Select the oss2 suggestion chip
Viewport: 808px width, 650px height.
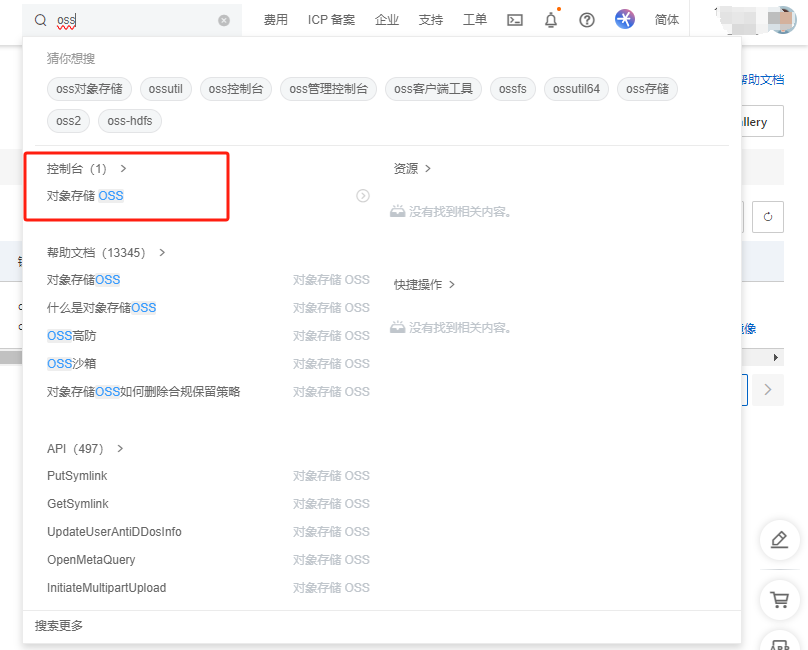[x=69, y=121]
